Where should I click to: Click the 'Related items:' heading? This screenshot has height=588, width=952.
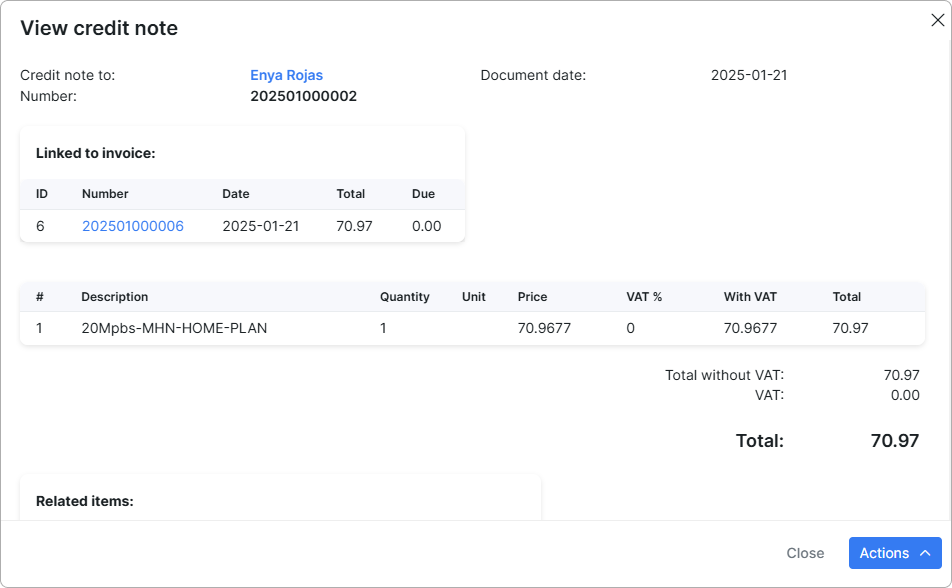85,501
